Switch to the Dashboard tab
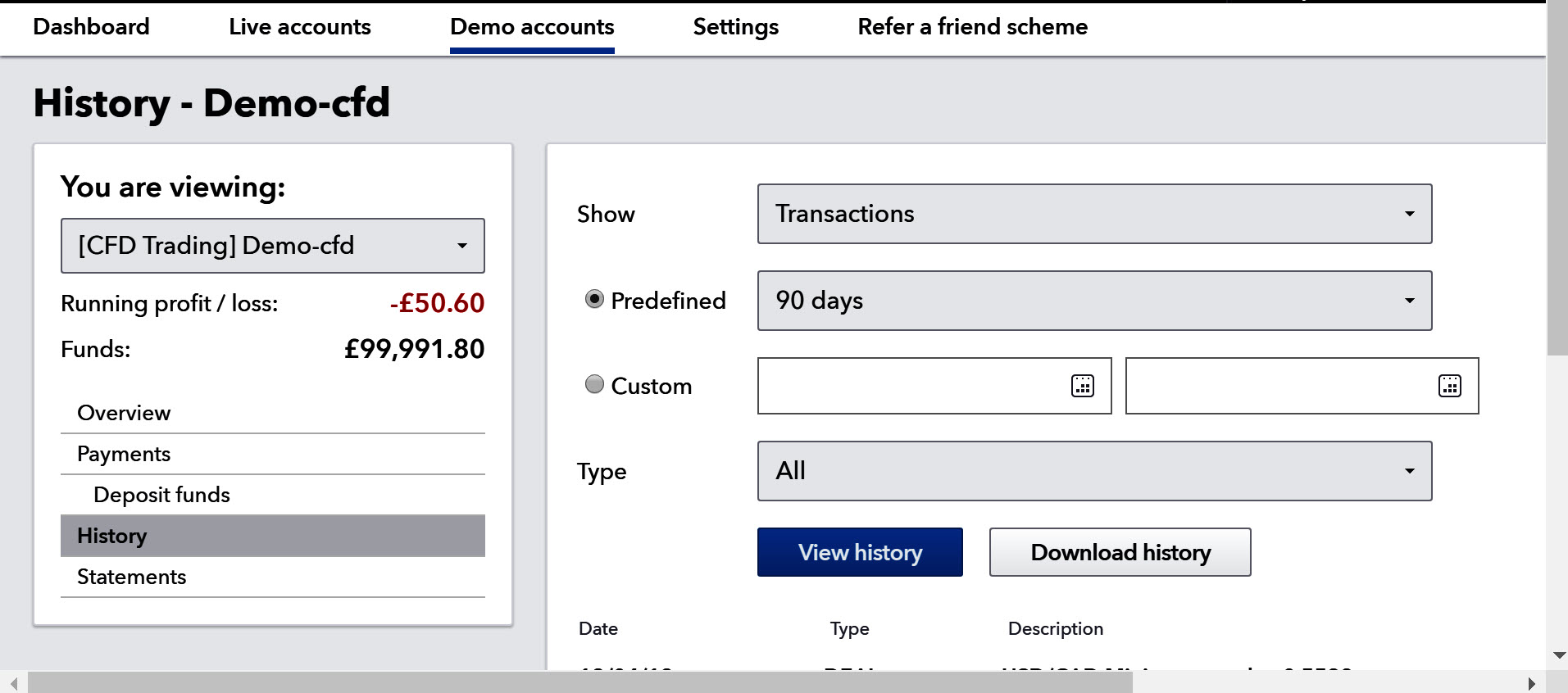 click(x=91, y=27)
